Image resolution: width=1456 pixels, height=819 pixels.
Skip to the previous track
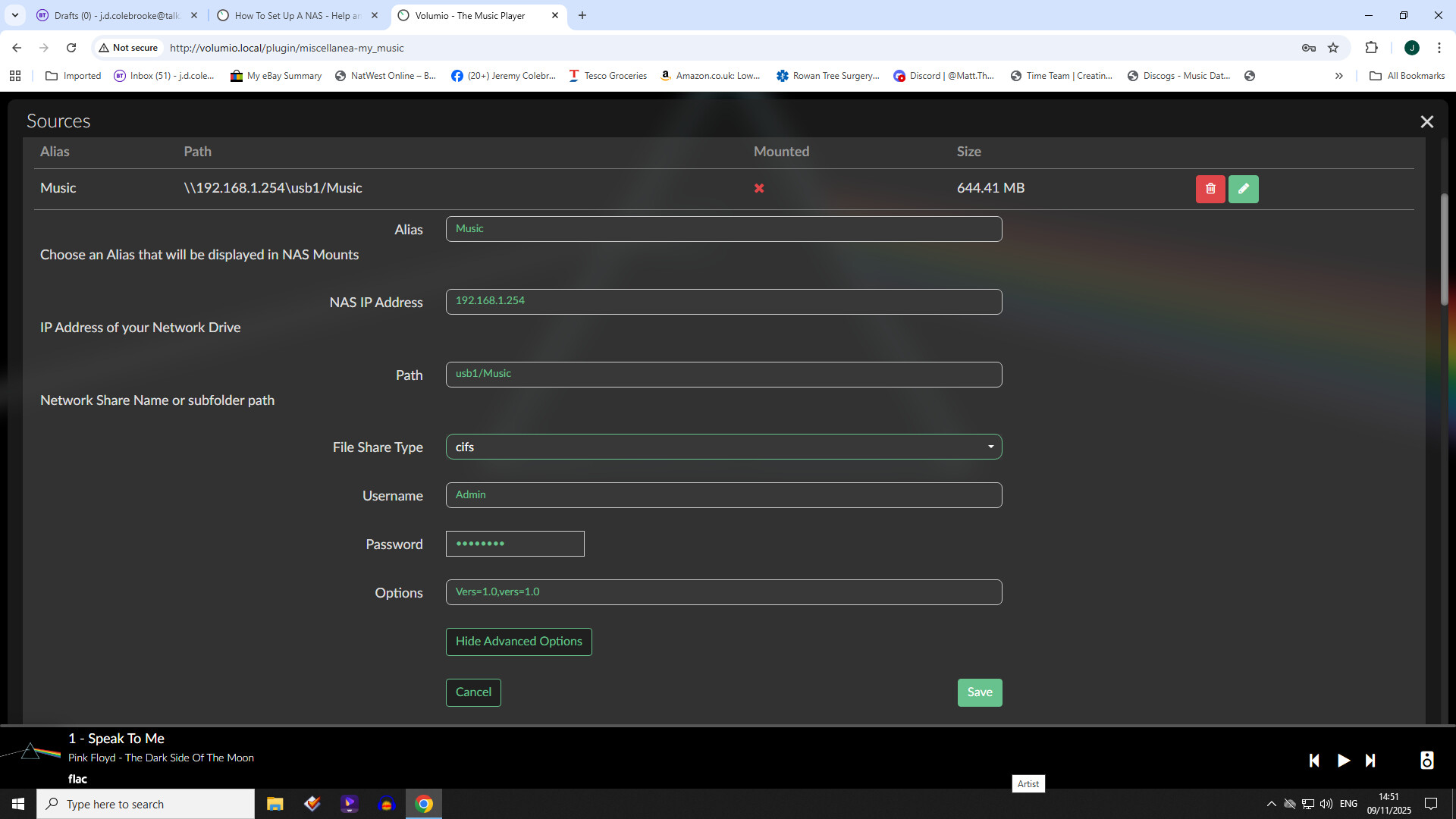coord(1314,760)
